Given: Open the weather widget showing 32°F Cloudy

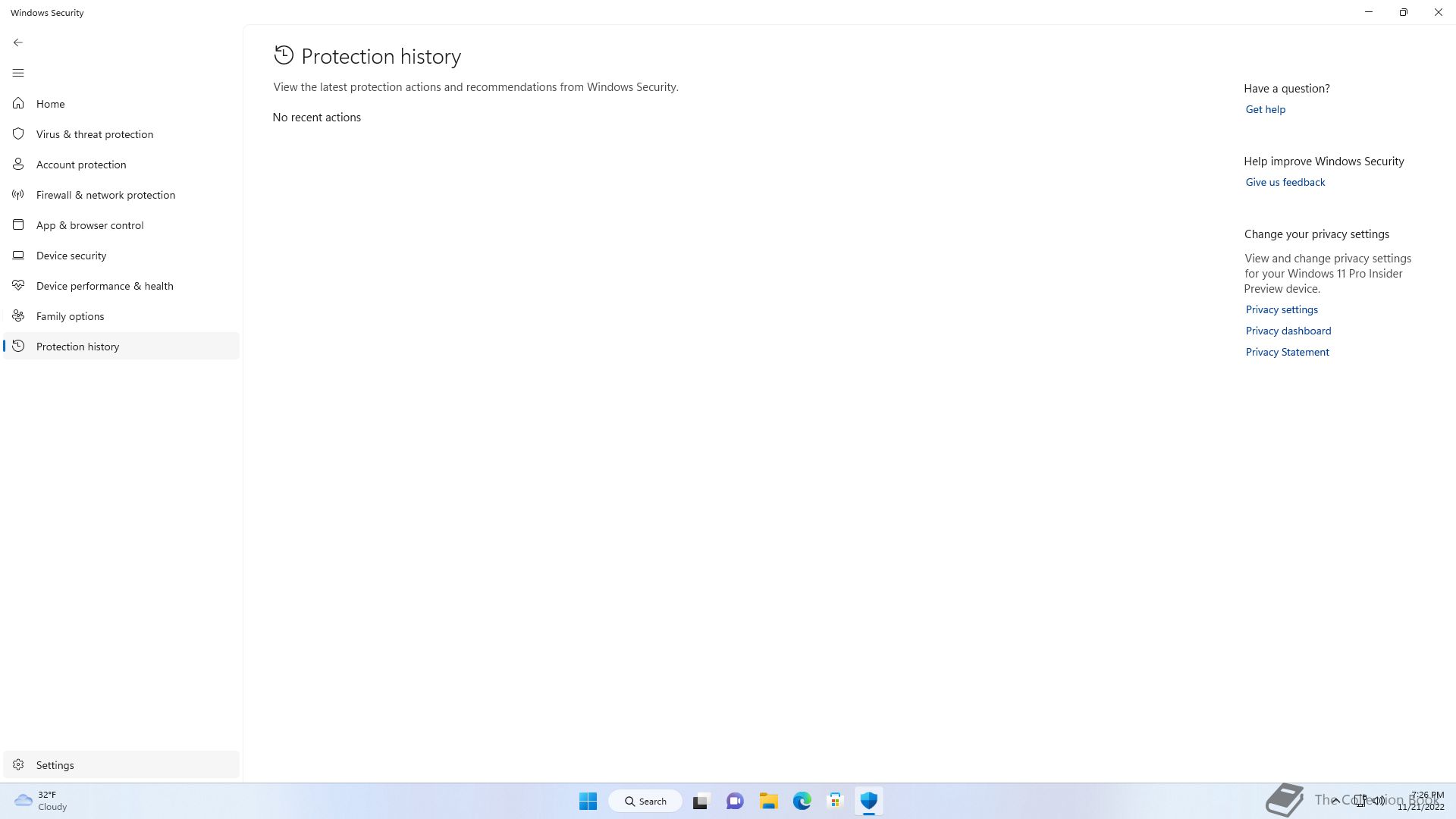Looking at the screenshot, I should [x=42, y=801].
